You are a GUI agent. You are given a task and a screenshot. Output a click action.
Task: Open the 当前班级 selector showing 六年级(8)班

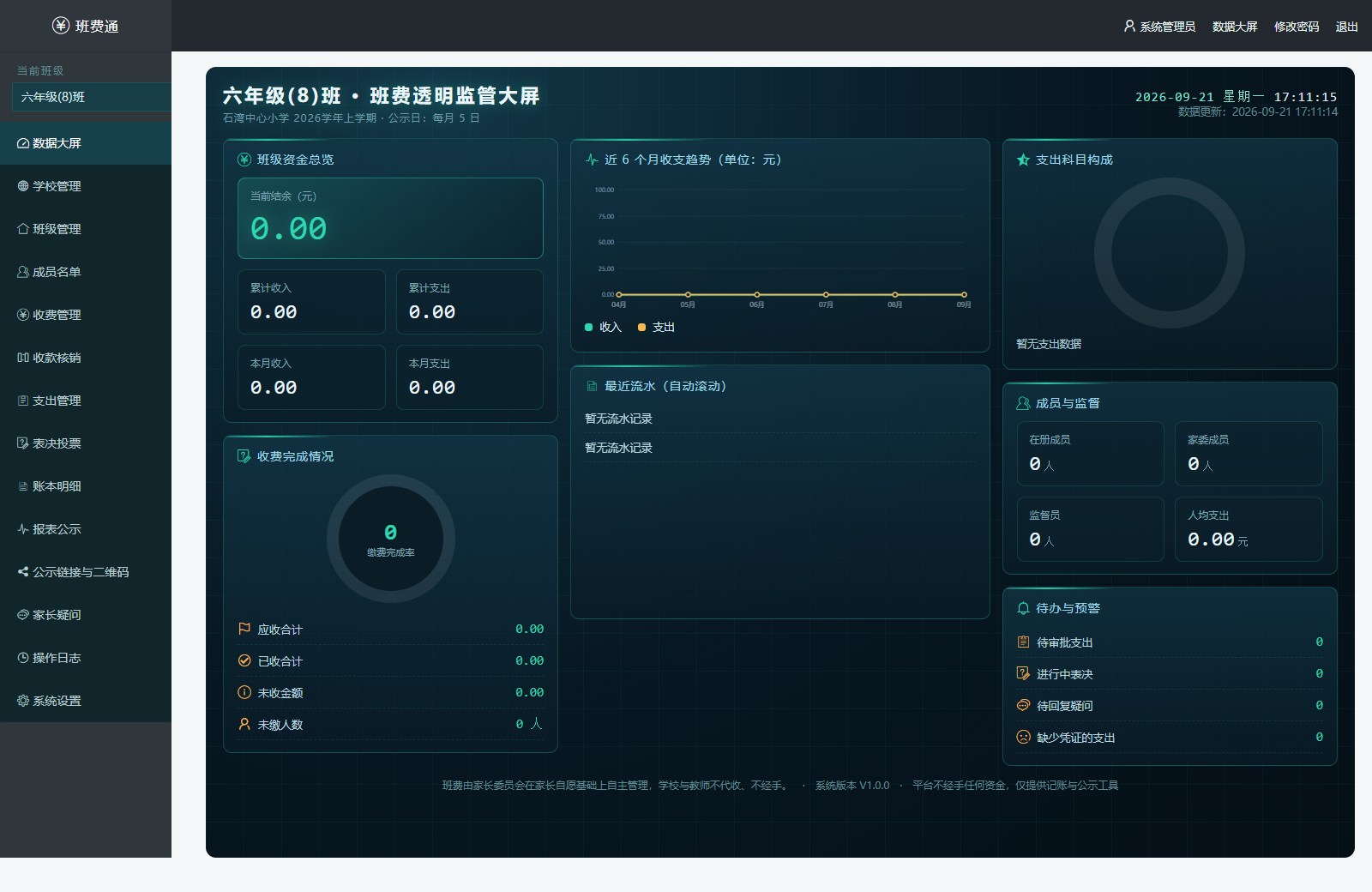[x=92, y=97]
